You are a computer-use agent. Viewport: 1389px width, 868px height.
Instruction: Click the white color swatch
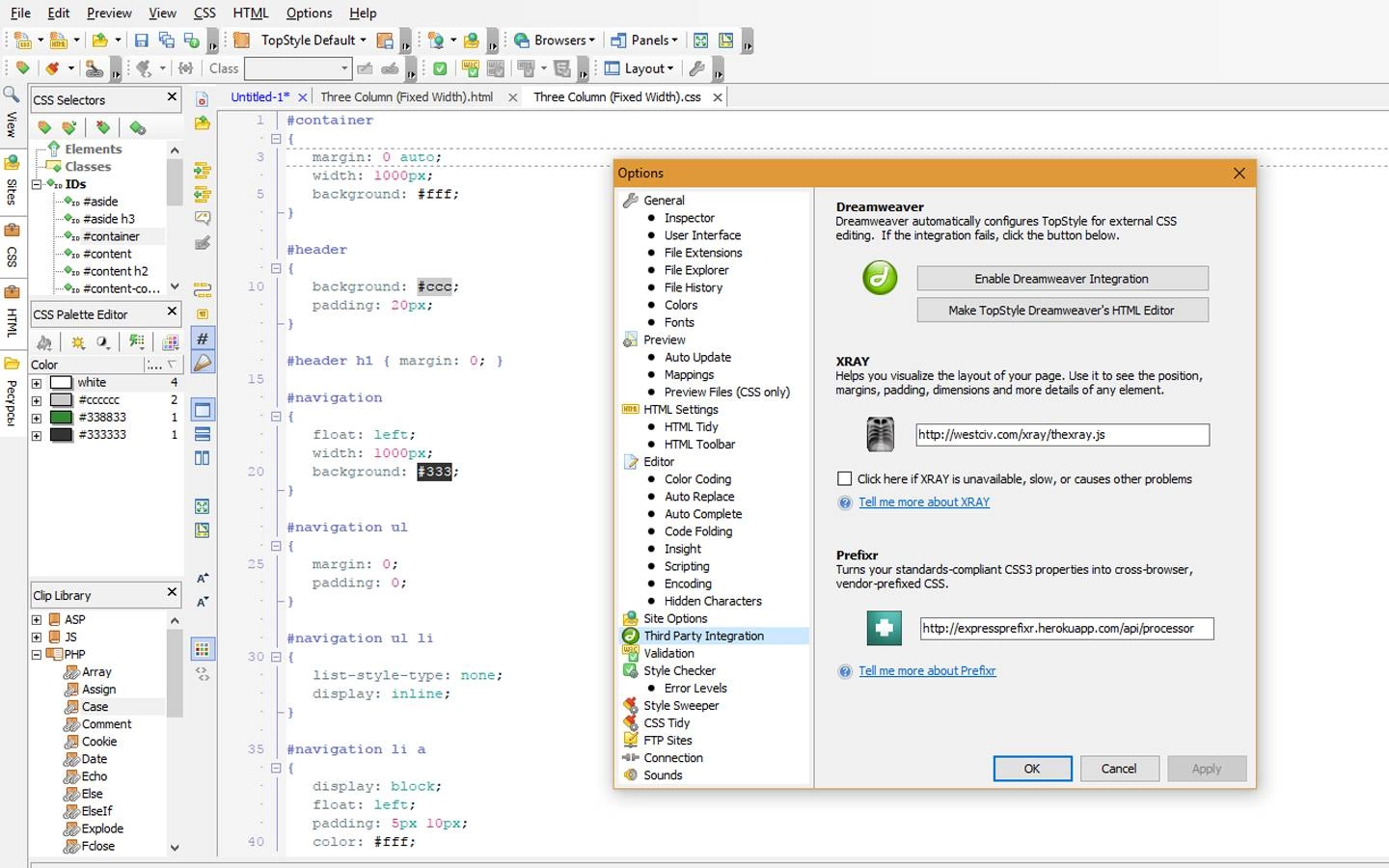[x=62, y=383]
